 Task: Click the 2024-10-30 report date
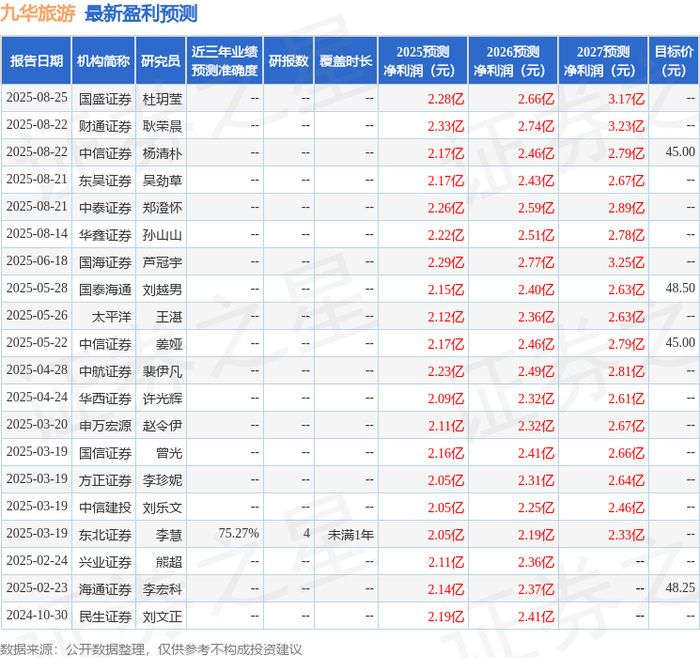point(37,615)
